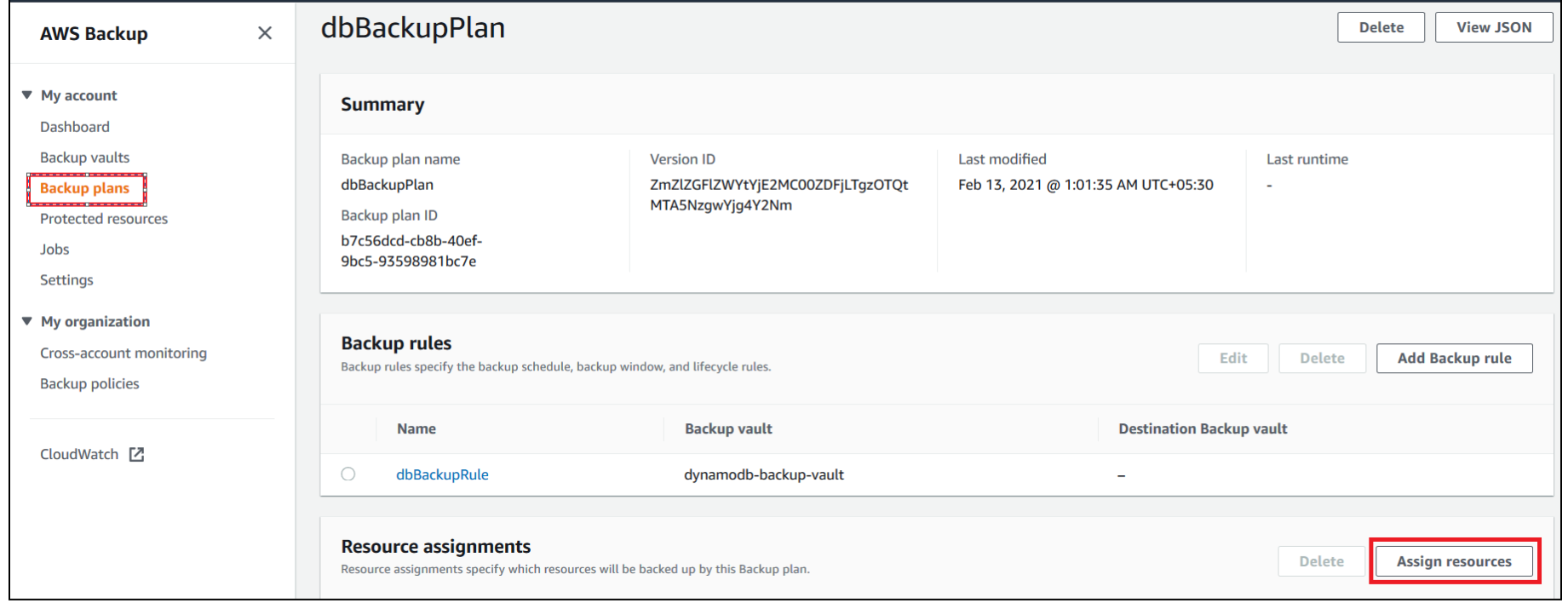Image resolution: width=1568 pixels, height=609 pixels.
Task: Click Delete in Resource assignments section
Action: 1321,561
